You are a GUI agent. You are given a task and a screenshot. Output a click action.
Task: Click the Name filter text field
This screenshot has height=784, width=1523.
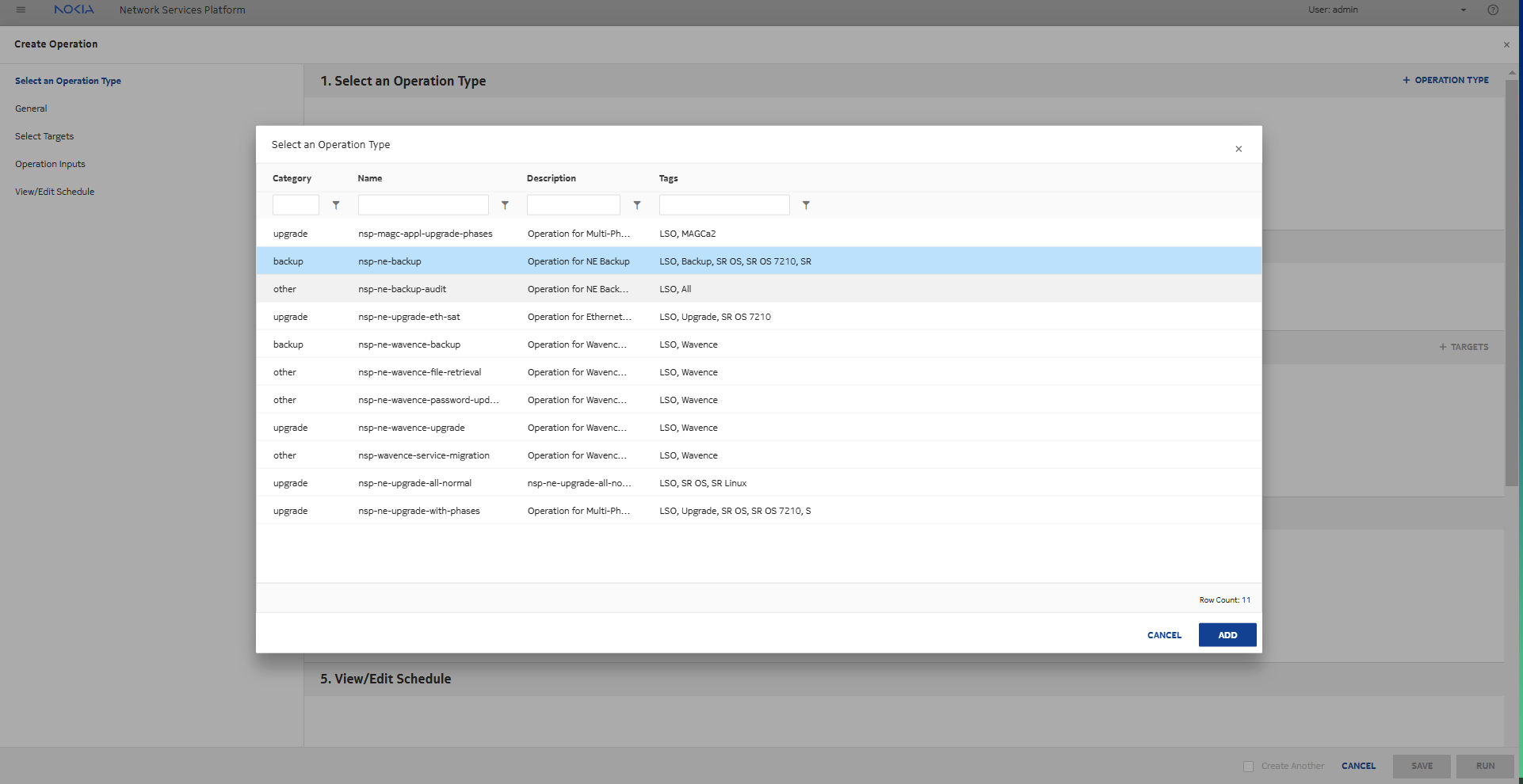pos(423,205)
